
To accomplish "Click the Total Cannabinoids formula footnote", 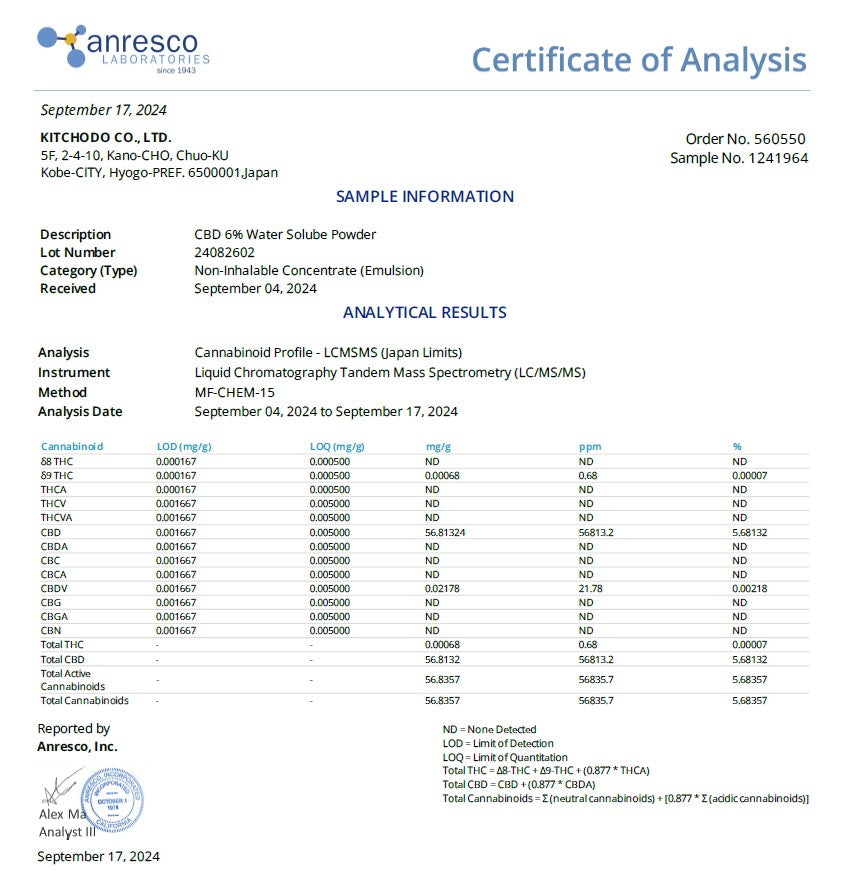I will click(625, 799).
